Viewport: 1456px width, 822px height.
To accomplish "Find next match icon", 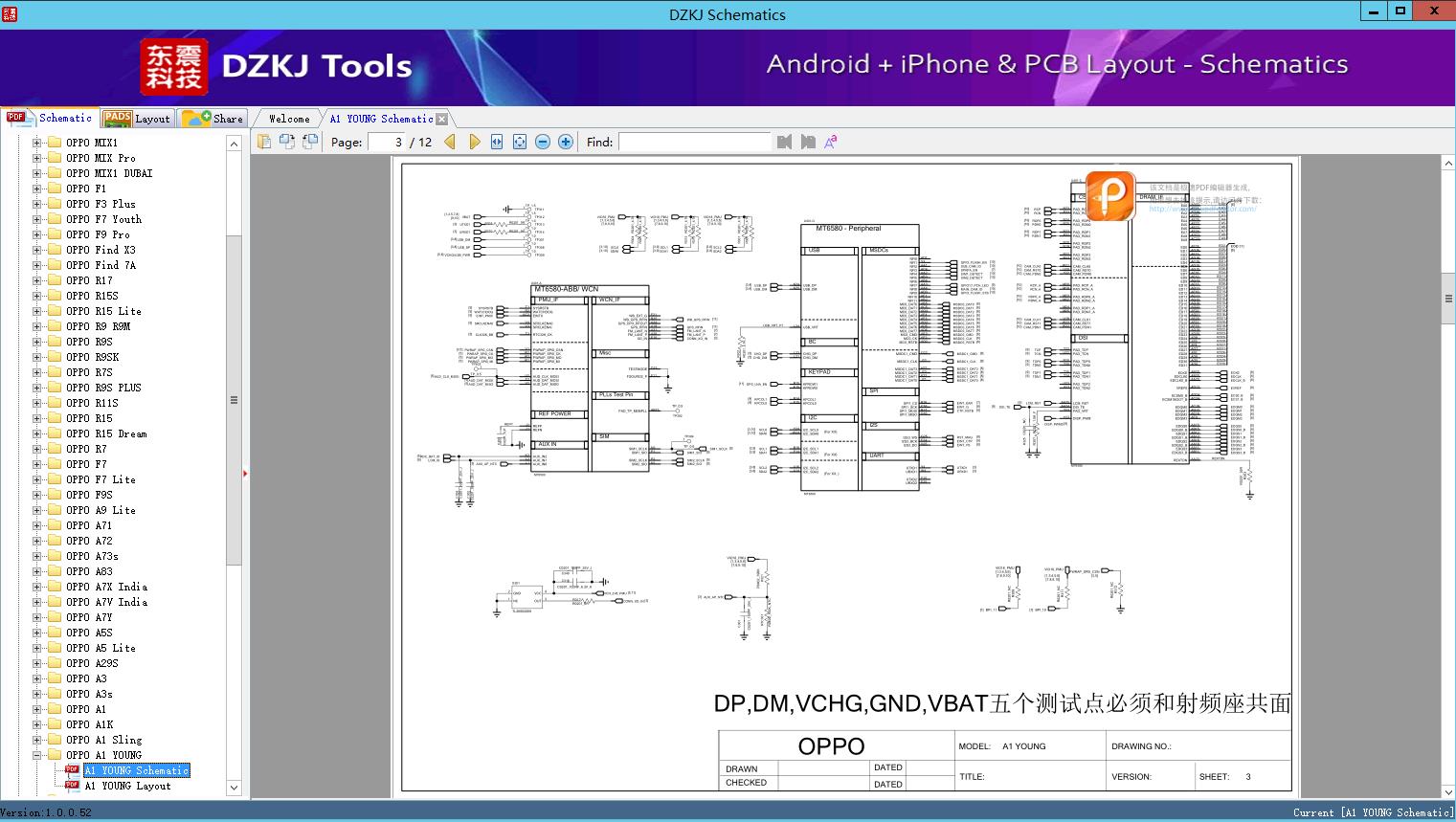I will [x=808, y=142].
